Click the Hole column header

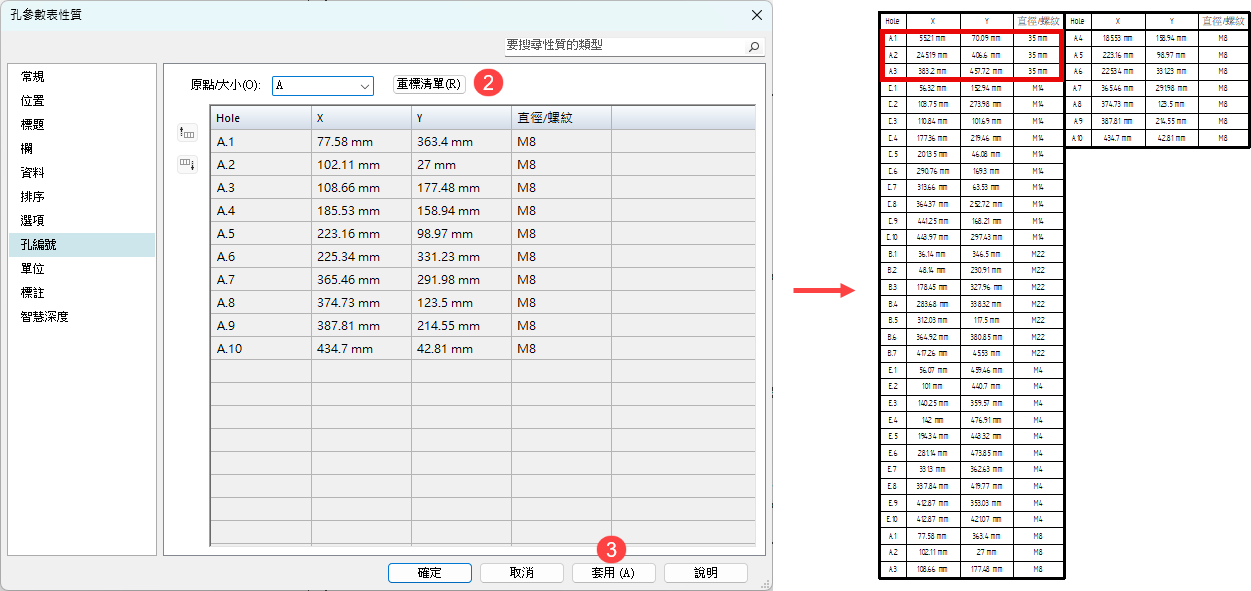tap(260, 118)
